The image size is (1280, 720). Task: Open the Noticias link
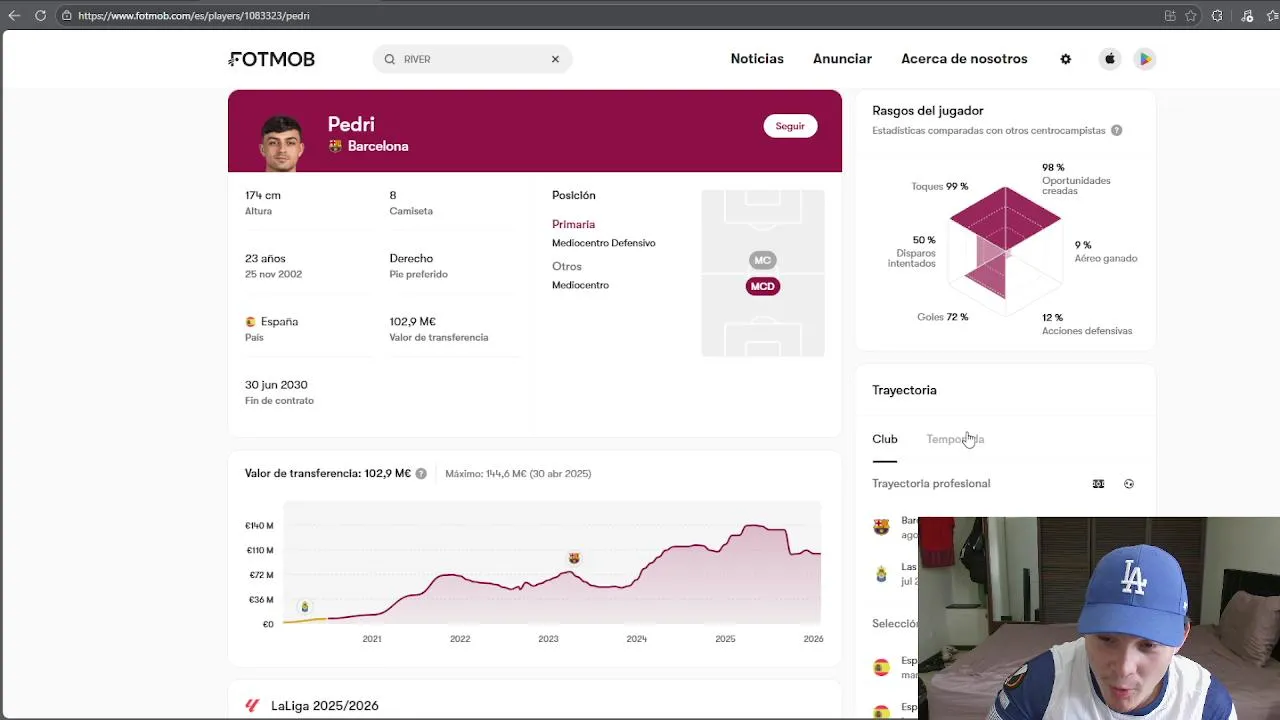[757, 59]
